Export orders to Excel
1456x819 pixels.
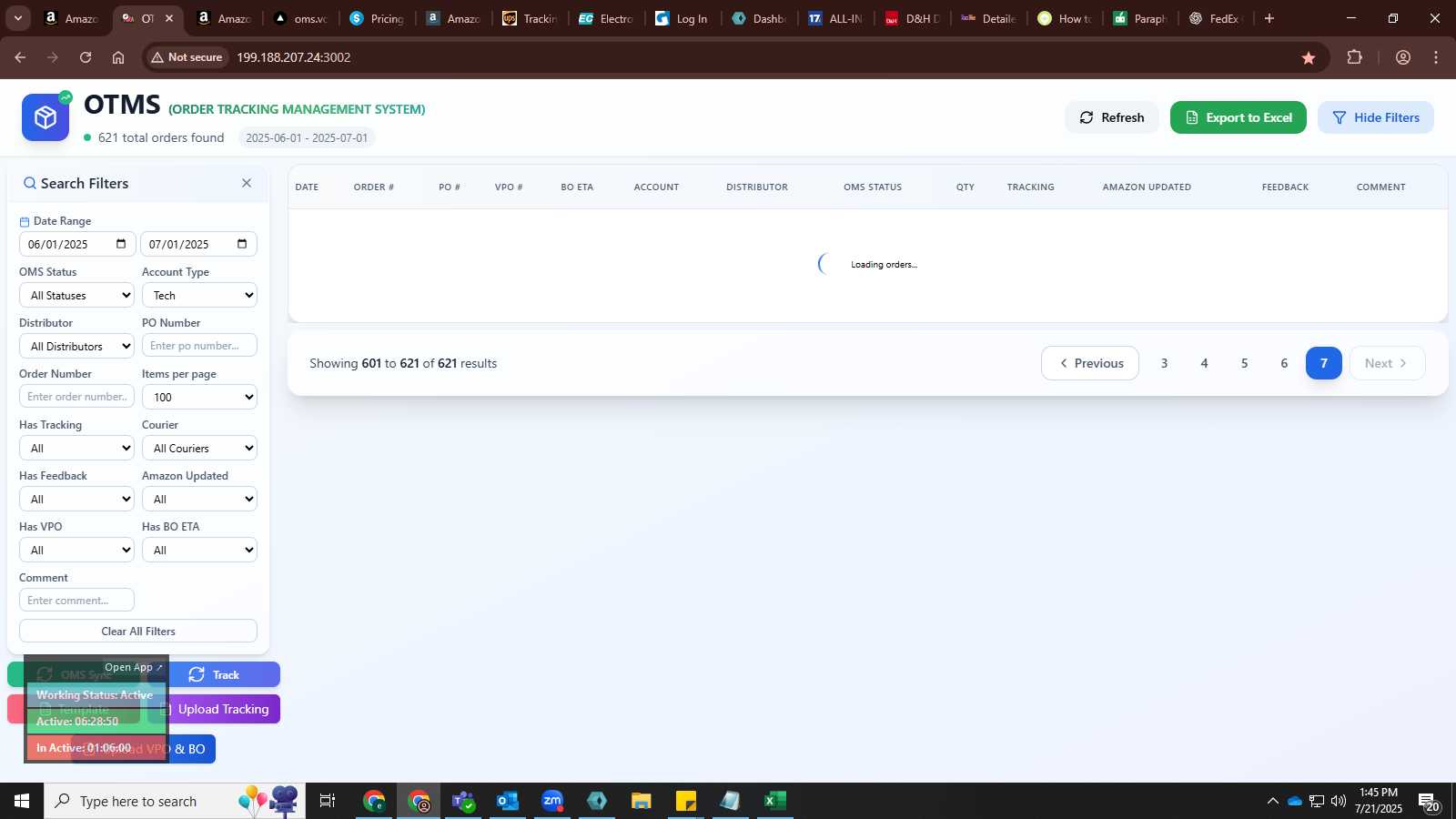[x=1238, y=117]
